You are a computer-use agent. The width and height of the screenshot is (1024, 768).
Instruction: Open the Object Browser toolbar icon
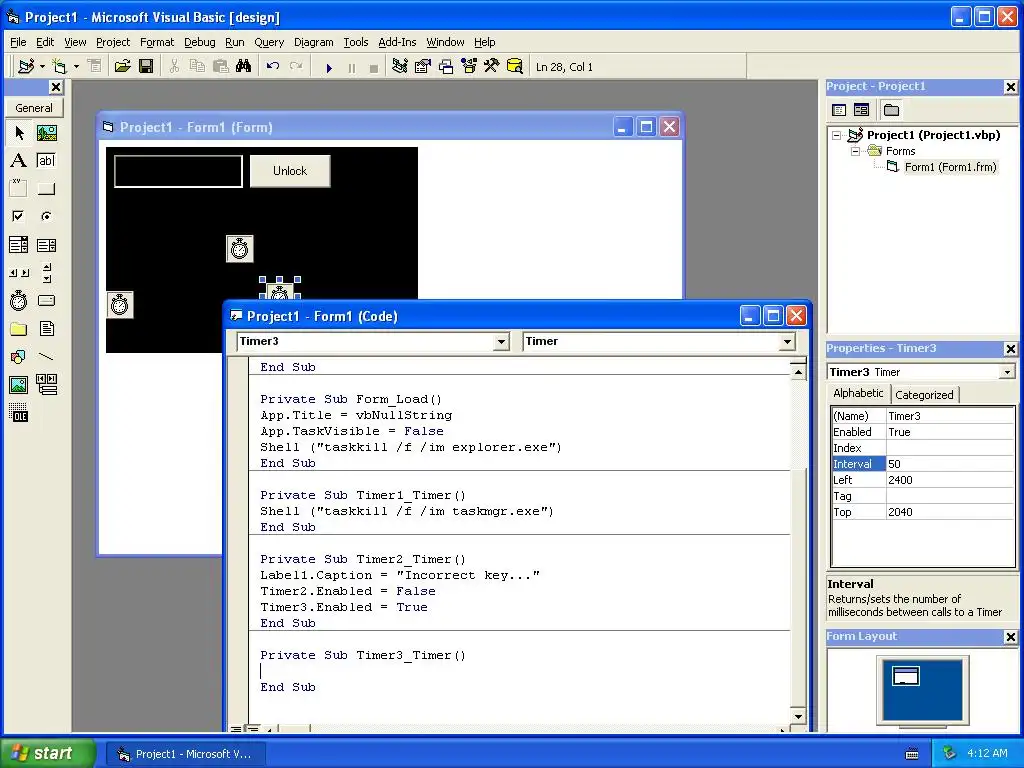click(469, 67)
